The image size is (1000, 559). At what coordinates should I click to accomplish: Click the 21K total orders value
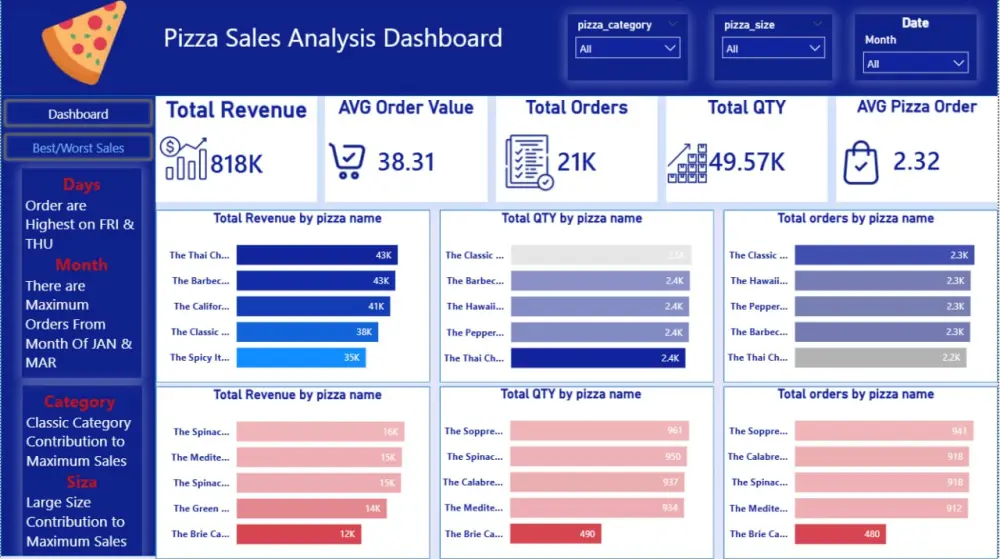click(x=577, y=163)
